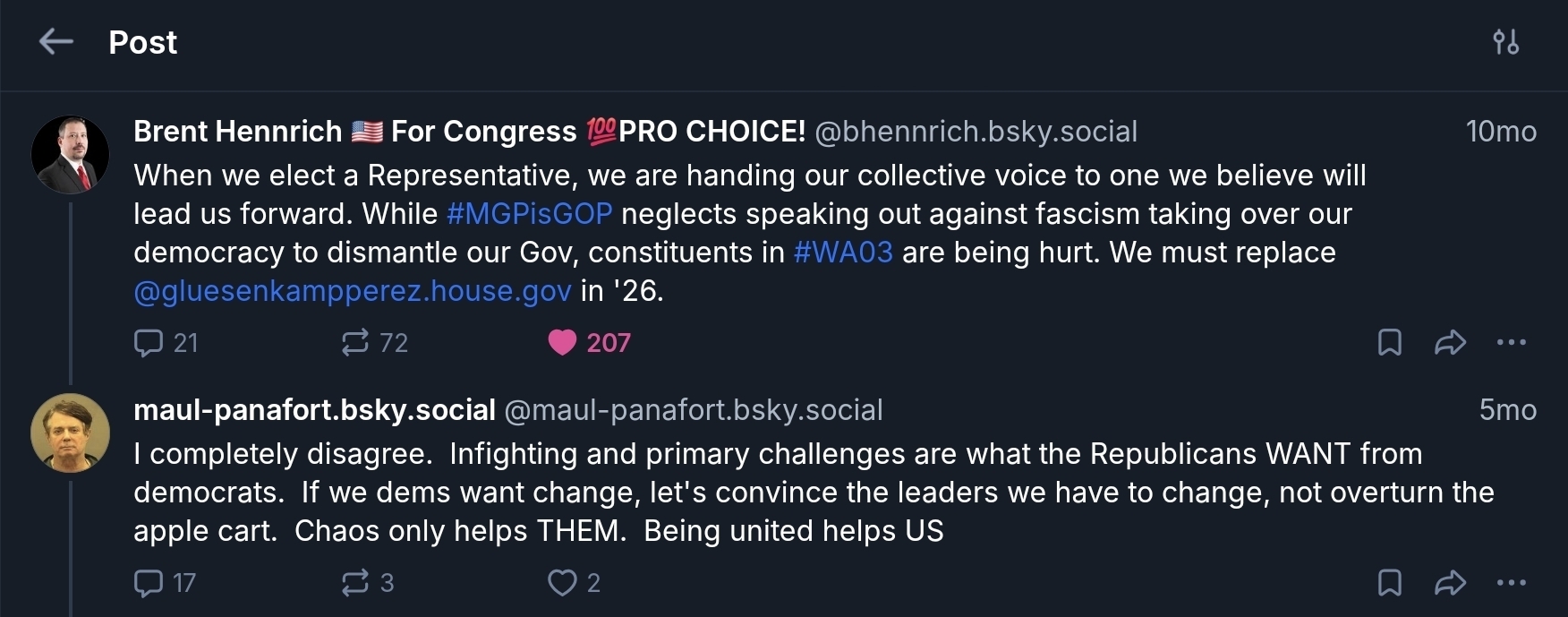Screen dimensions: 1568x617
Task: Open the #WA03 hashtag
Action: pos(843,253)
